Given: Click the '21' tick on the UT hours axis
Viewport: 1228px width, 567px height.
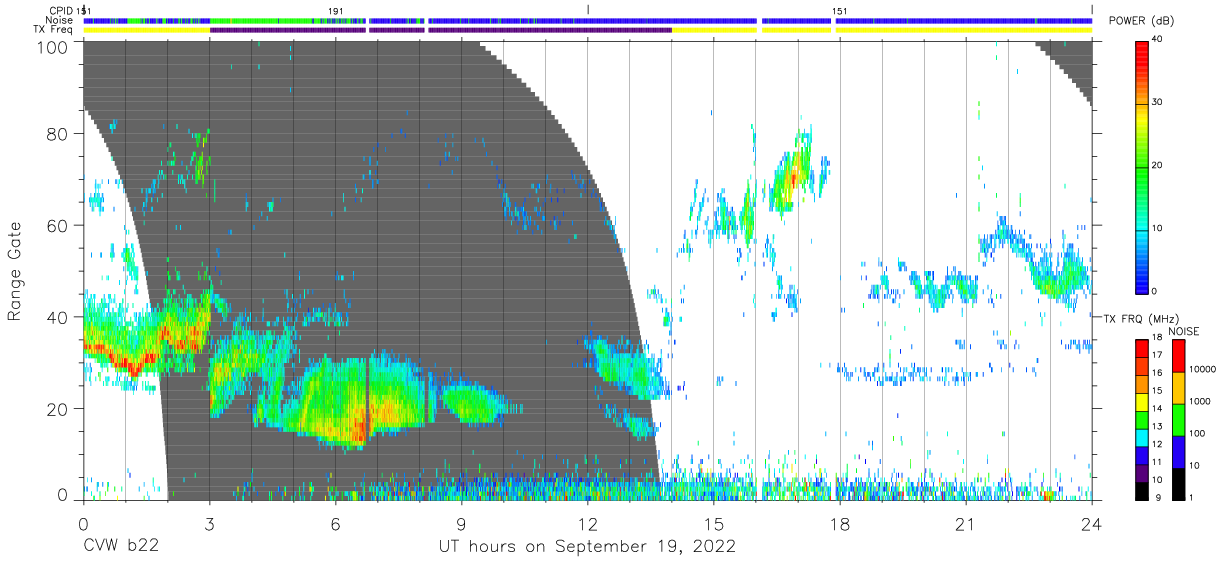Looking at the screenshot, I should point(966,523).
